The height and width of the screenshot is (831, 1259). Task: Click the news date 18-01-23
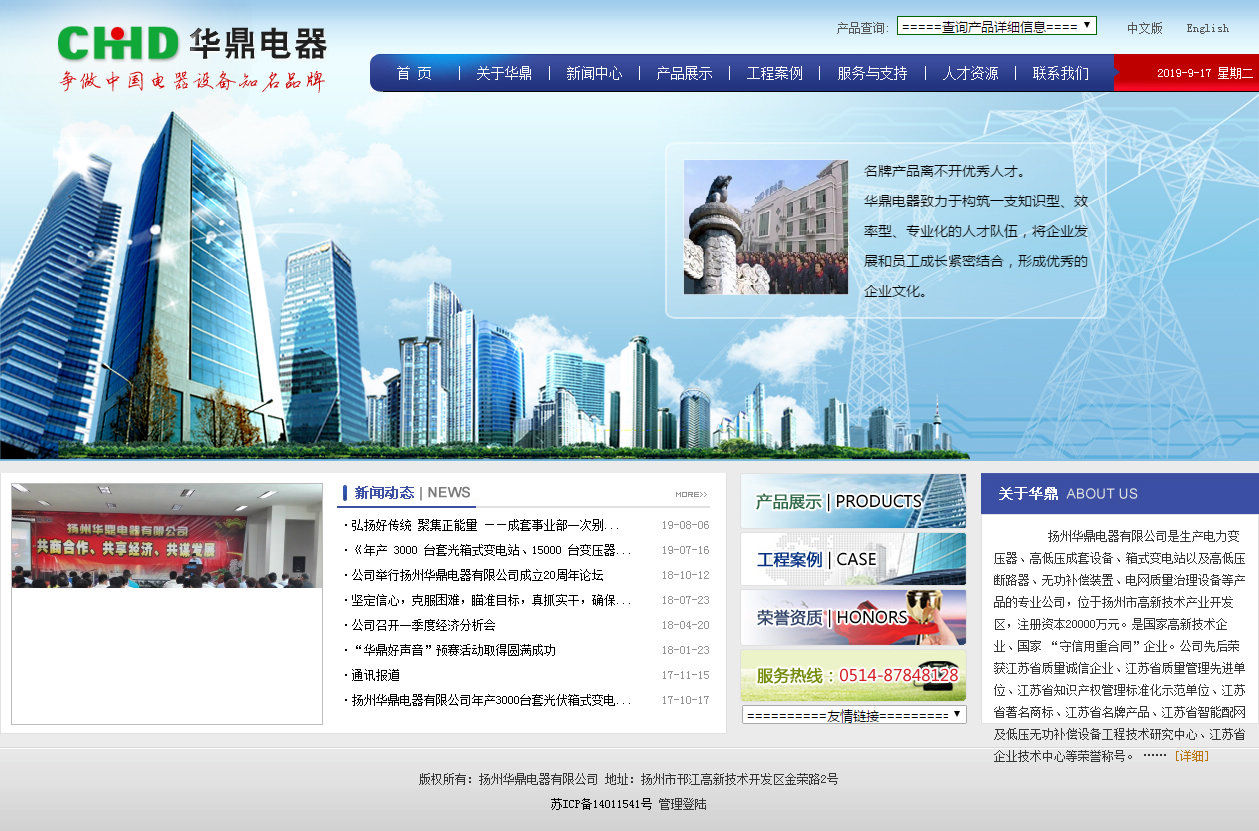(685, 650)
